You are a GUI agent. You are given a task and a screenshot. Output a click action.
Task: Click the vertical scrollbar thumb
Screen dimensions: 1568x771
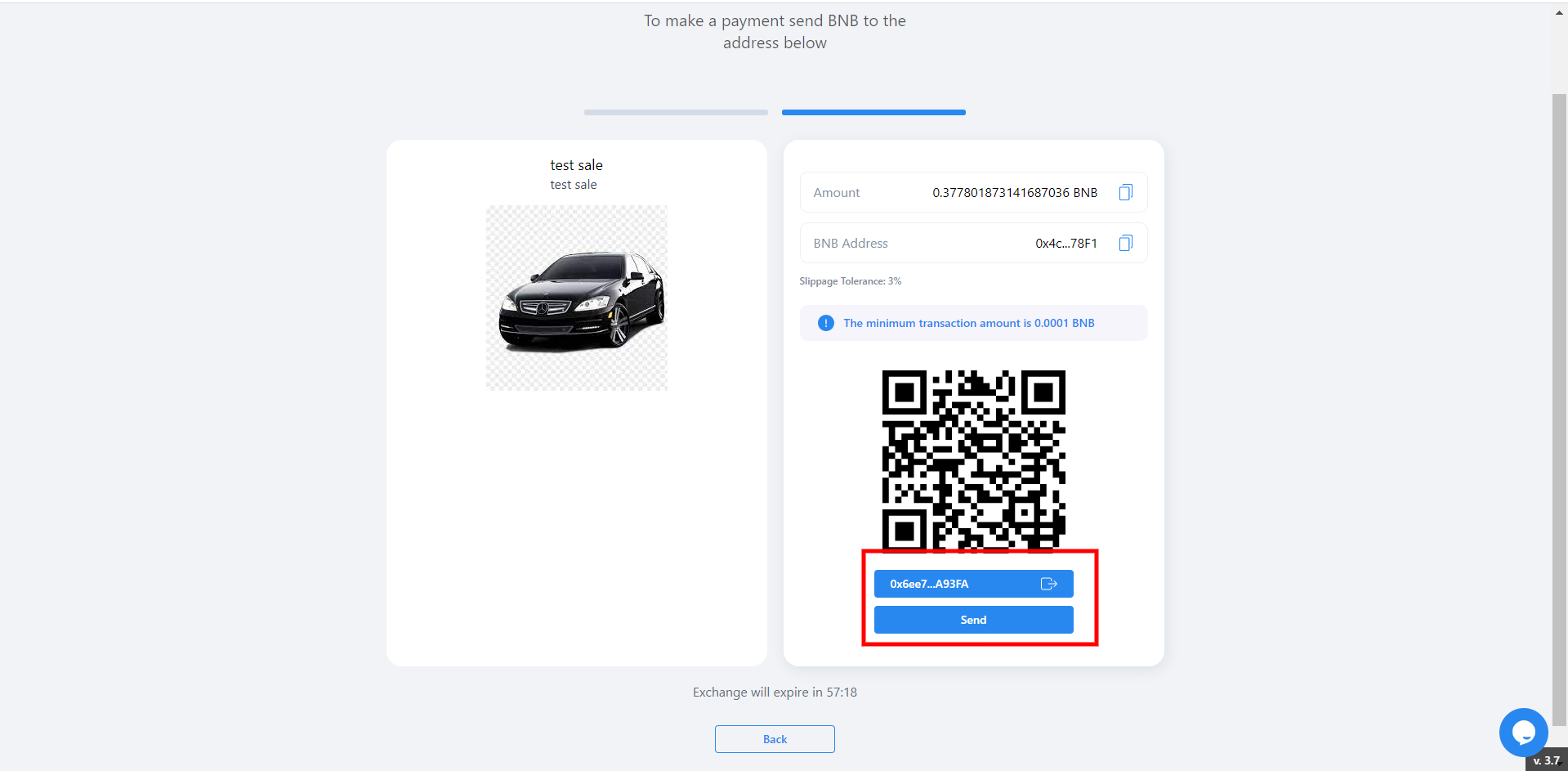1559,409
